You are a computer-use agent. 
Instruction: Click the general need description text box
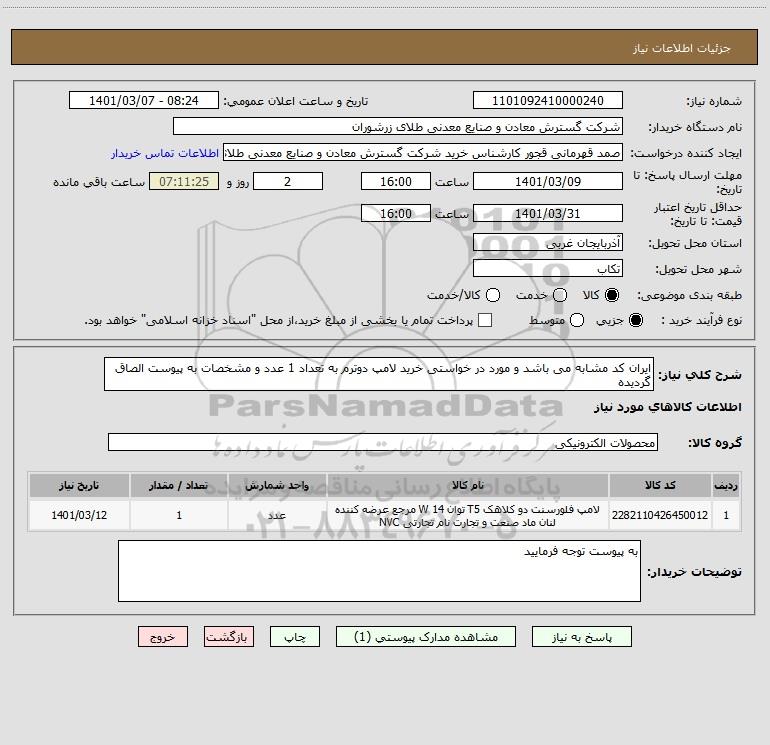pyautogui.click(x=379, y=374)
